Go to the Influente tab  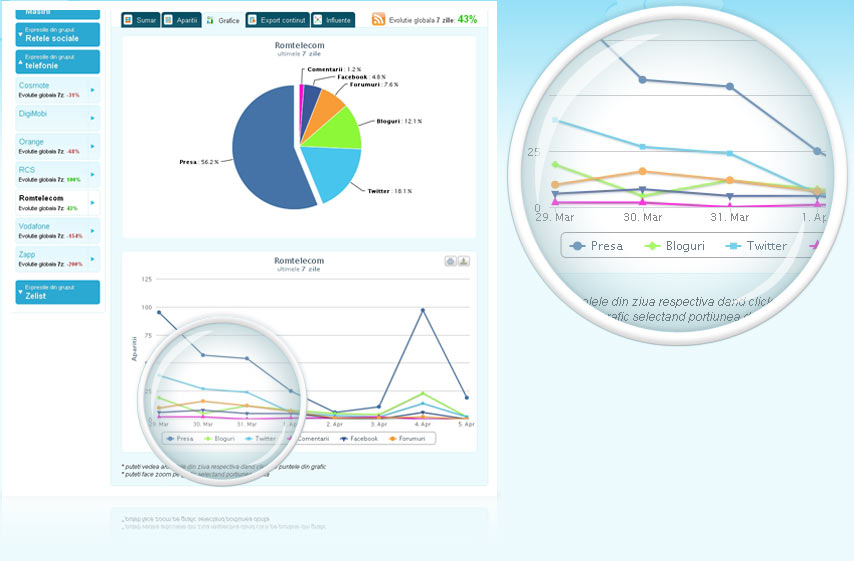333,20
